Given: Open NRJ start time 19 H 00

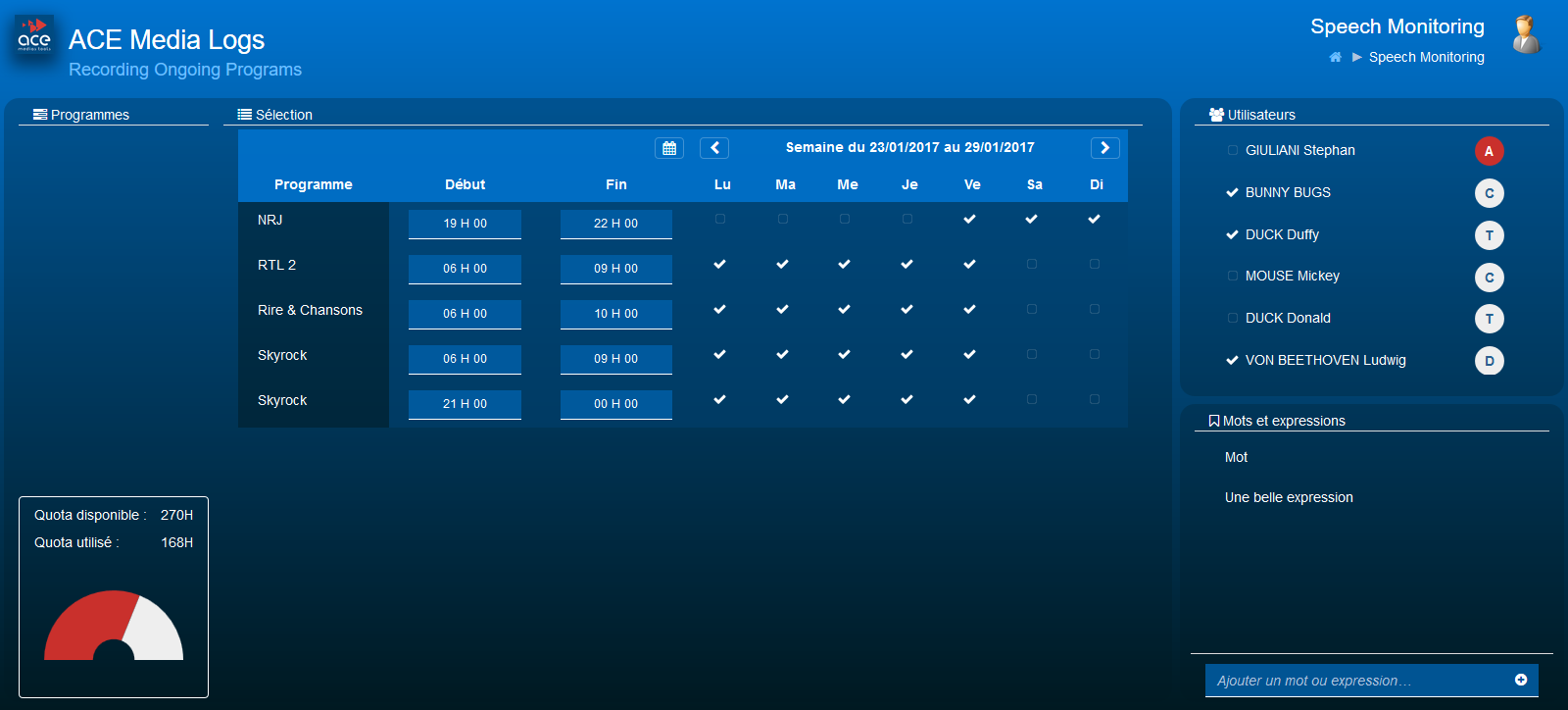Looking at the screenshot, I should (465, 224).
